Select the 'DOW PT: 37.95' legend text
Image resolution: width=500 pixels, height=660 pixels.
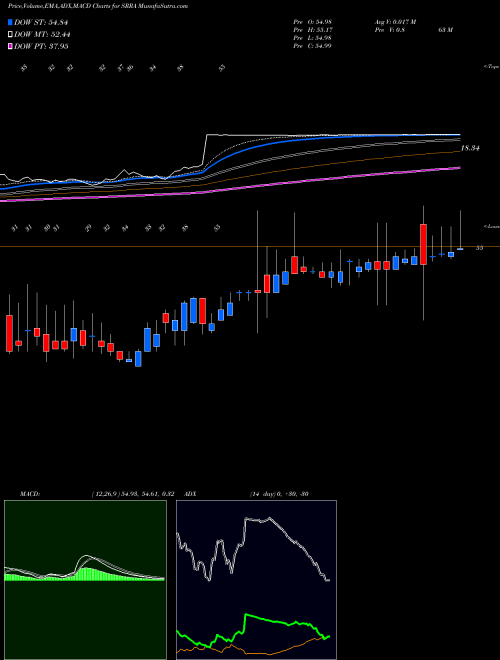(41, 46)
